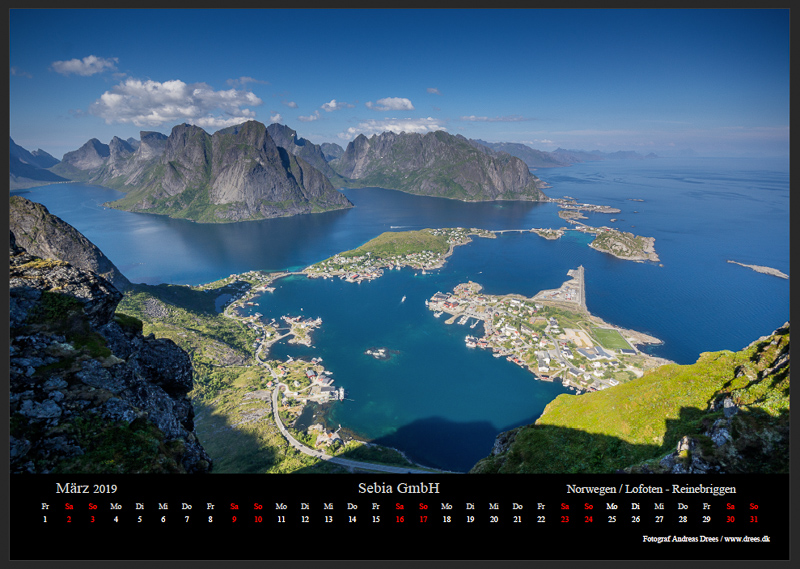
Task: Select calendar day number 12
Action: point(305,519)
